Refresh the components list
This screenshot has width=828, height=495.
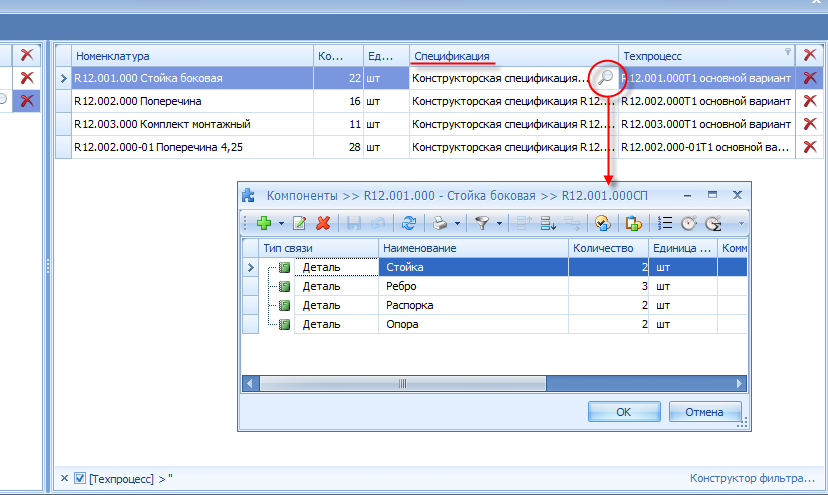[x=408, y=223]
